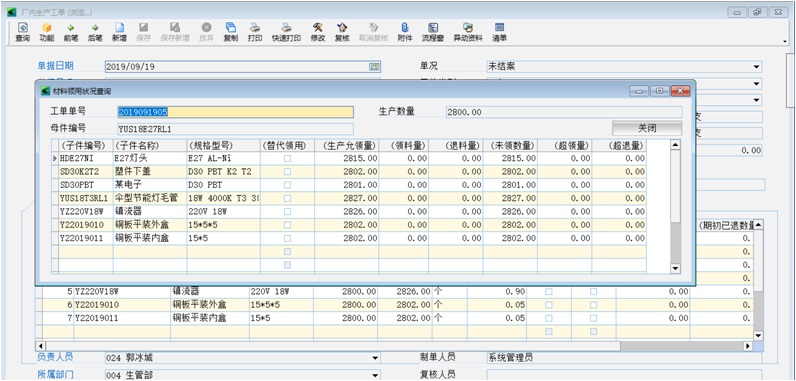Click the (规格型号) column header
The height and width of the screenshot is (381, 796).
[223, 146]
